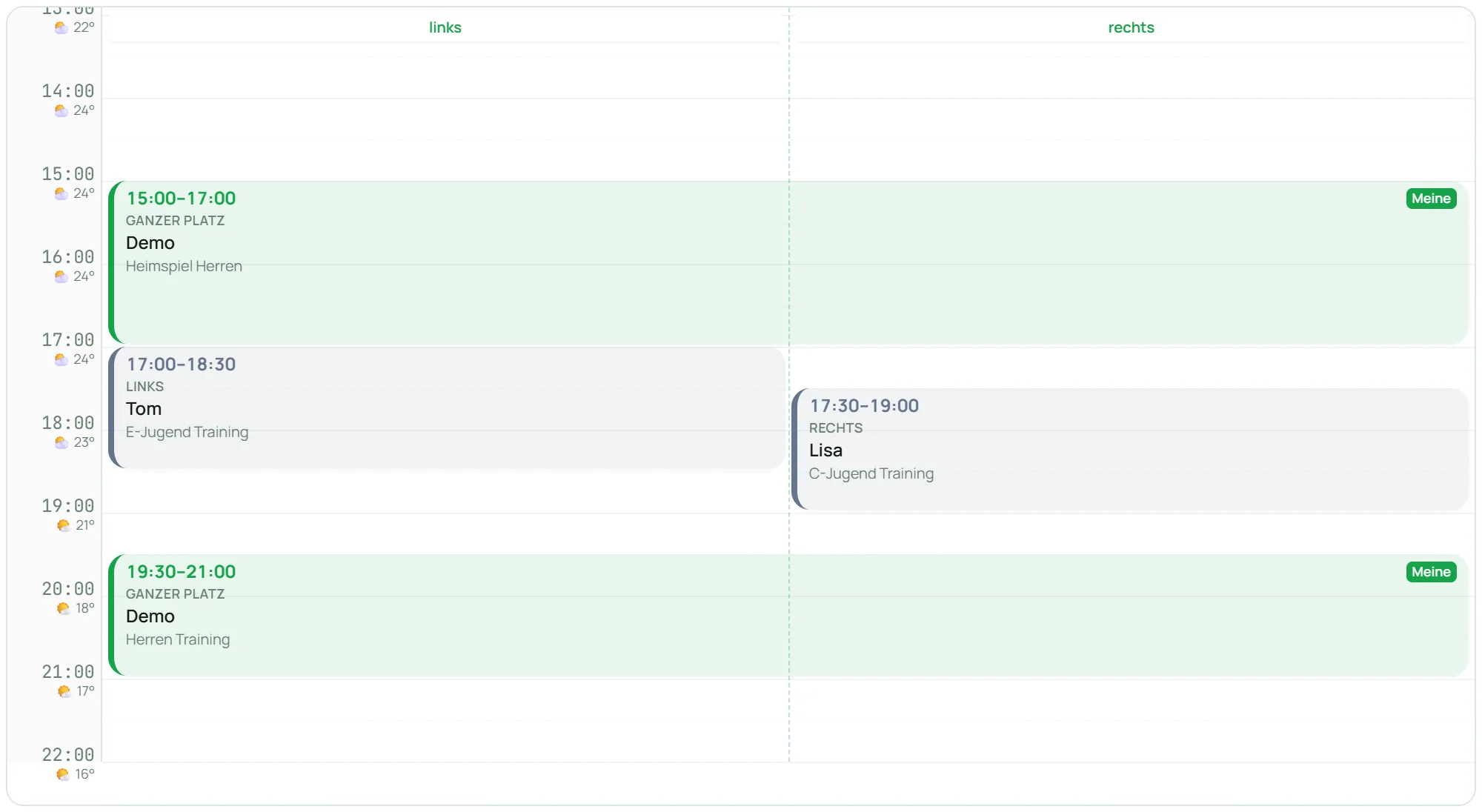
Task: Select the rechts column header
Action: [x=1131, y=27]
